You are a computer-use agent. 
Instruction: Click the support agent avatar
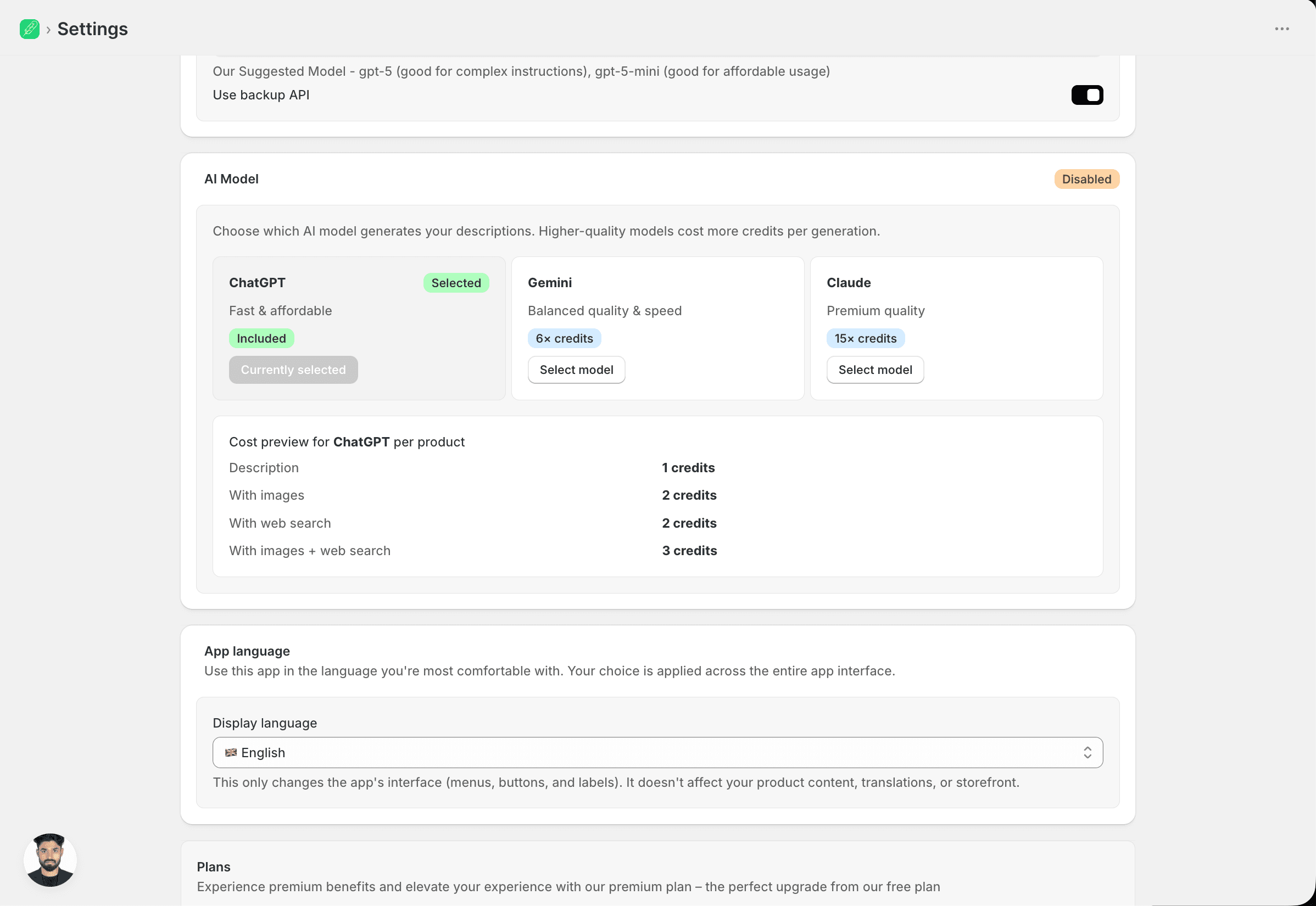[x=50, y=859]
